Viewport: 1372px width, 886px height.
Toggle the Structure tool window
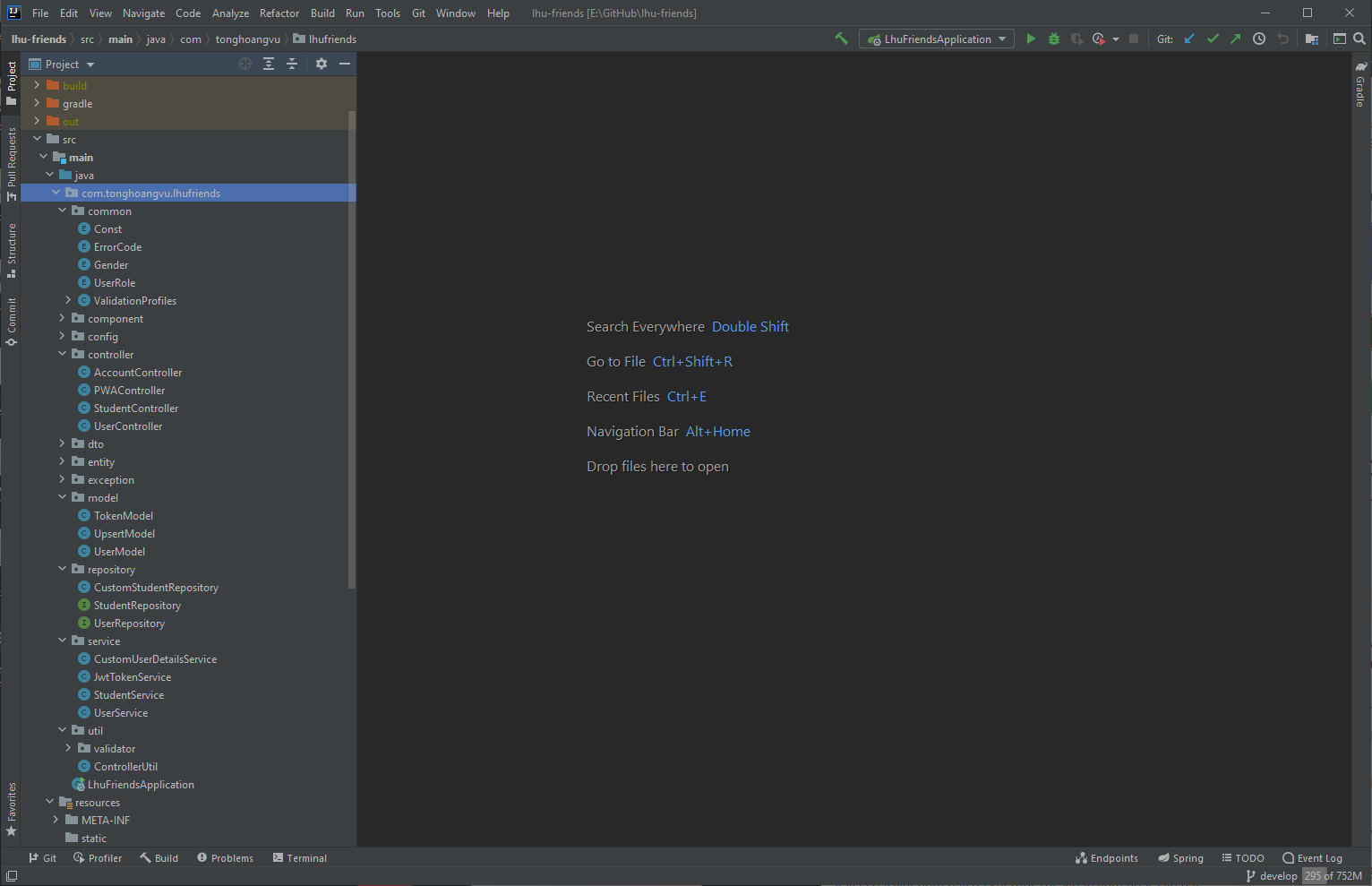point(12,250)
